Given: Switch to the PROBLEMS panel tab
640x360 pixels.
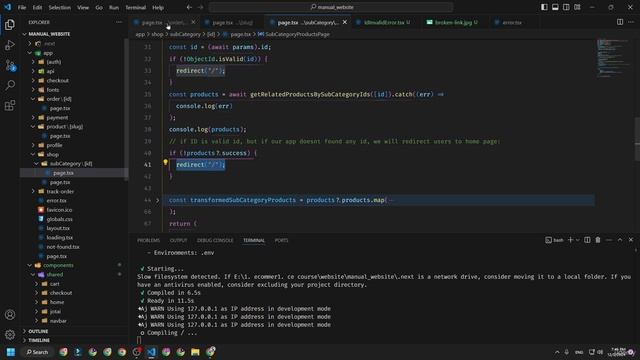Looking at the screenshot, I should pyautogui.click(x=149, y=240).
